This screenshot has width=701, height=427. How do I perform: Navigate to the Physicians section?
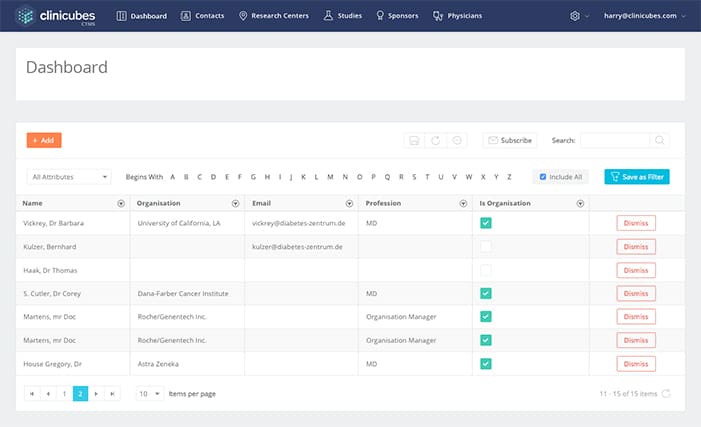point(457,16)
